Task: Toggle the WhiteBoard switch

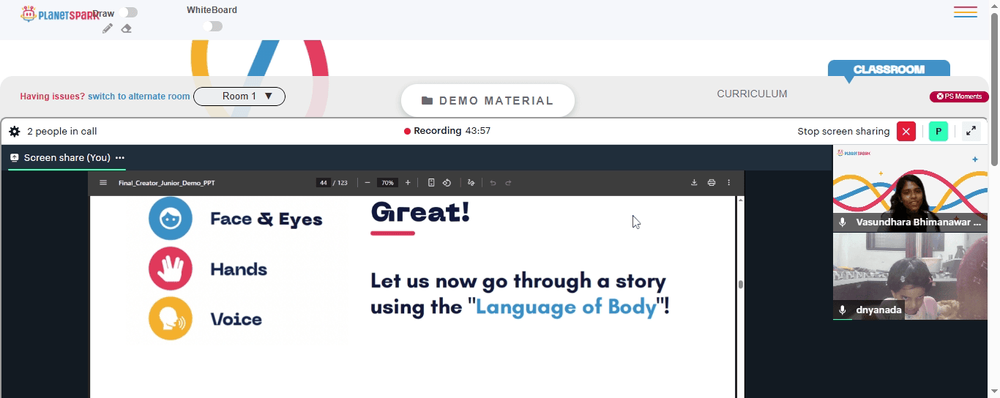Action: point(212,26)
